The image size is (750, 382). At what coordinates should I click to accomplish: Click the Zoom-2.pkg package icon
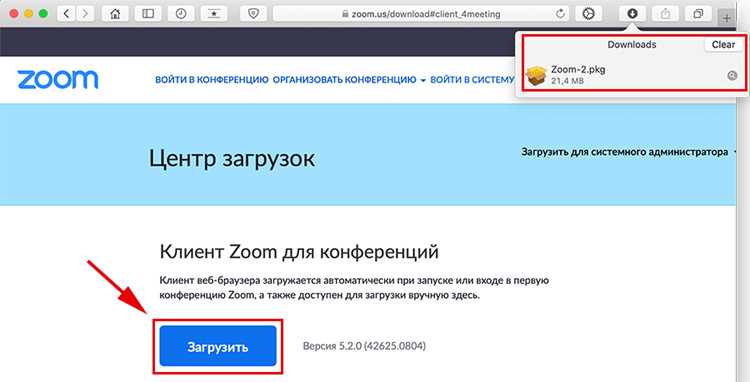point(536,76)
